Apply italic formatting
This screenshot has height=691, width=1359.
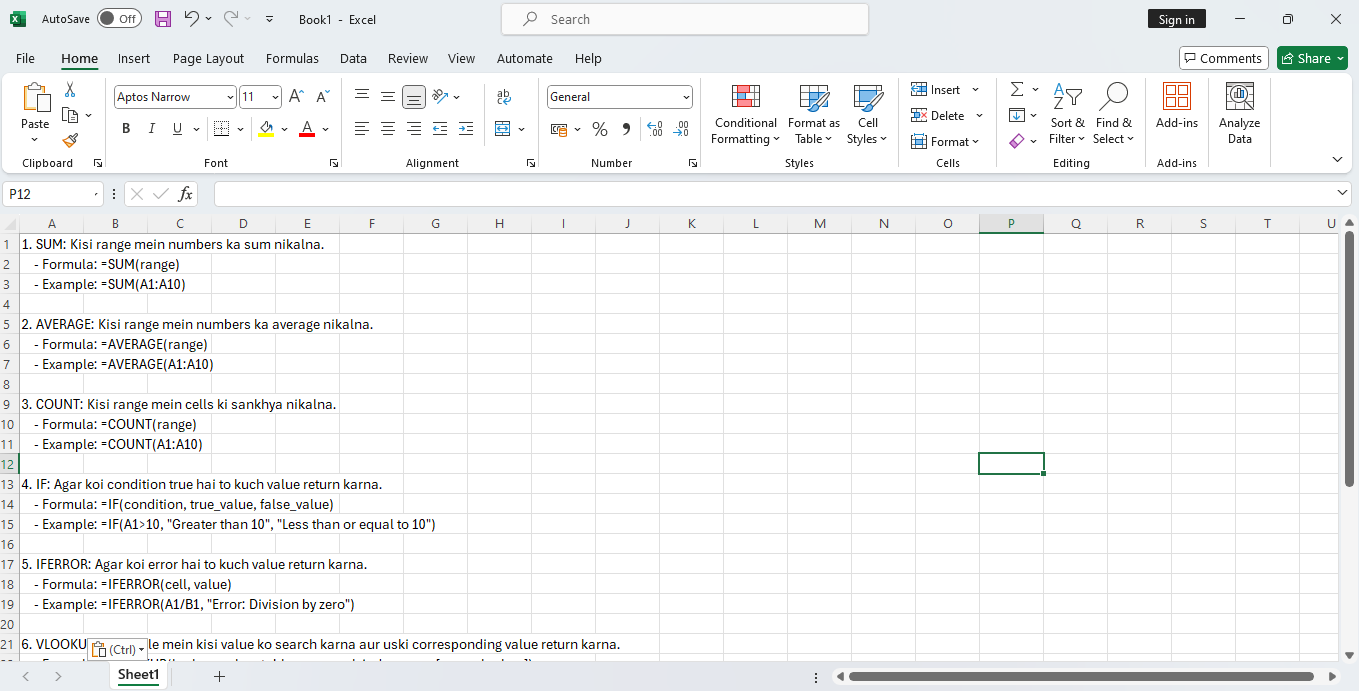pos(151,129)
